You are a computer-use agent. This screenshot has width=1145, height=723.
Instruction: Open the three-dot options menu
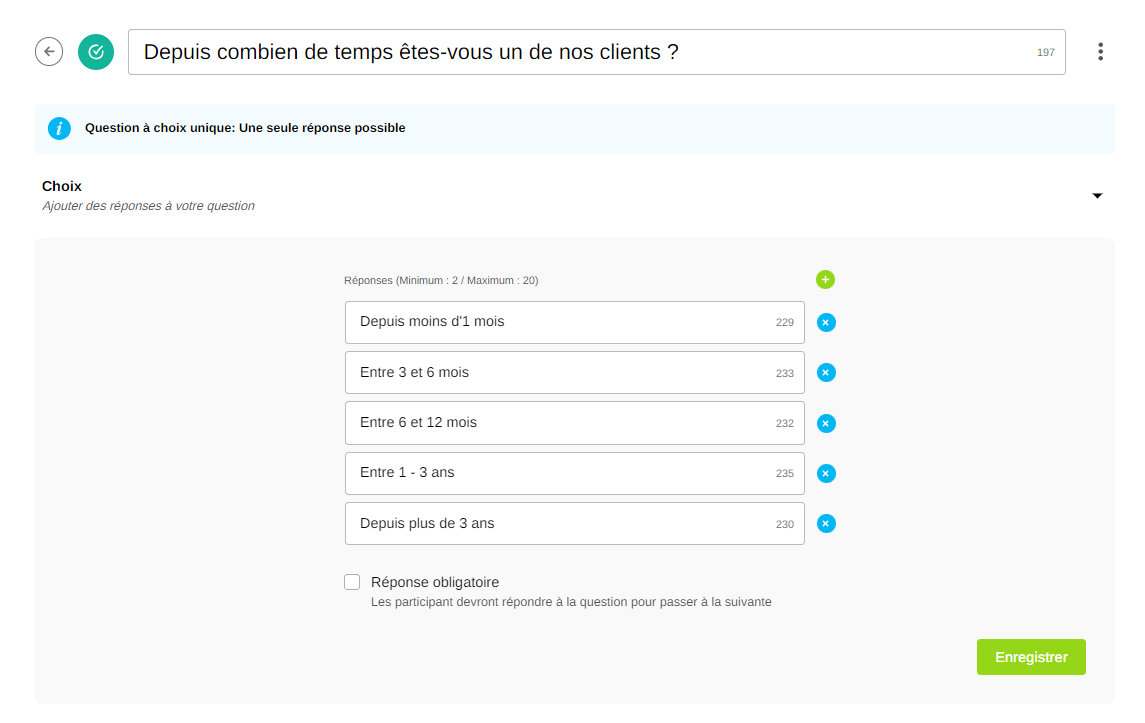[1100, 52]
